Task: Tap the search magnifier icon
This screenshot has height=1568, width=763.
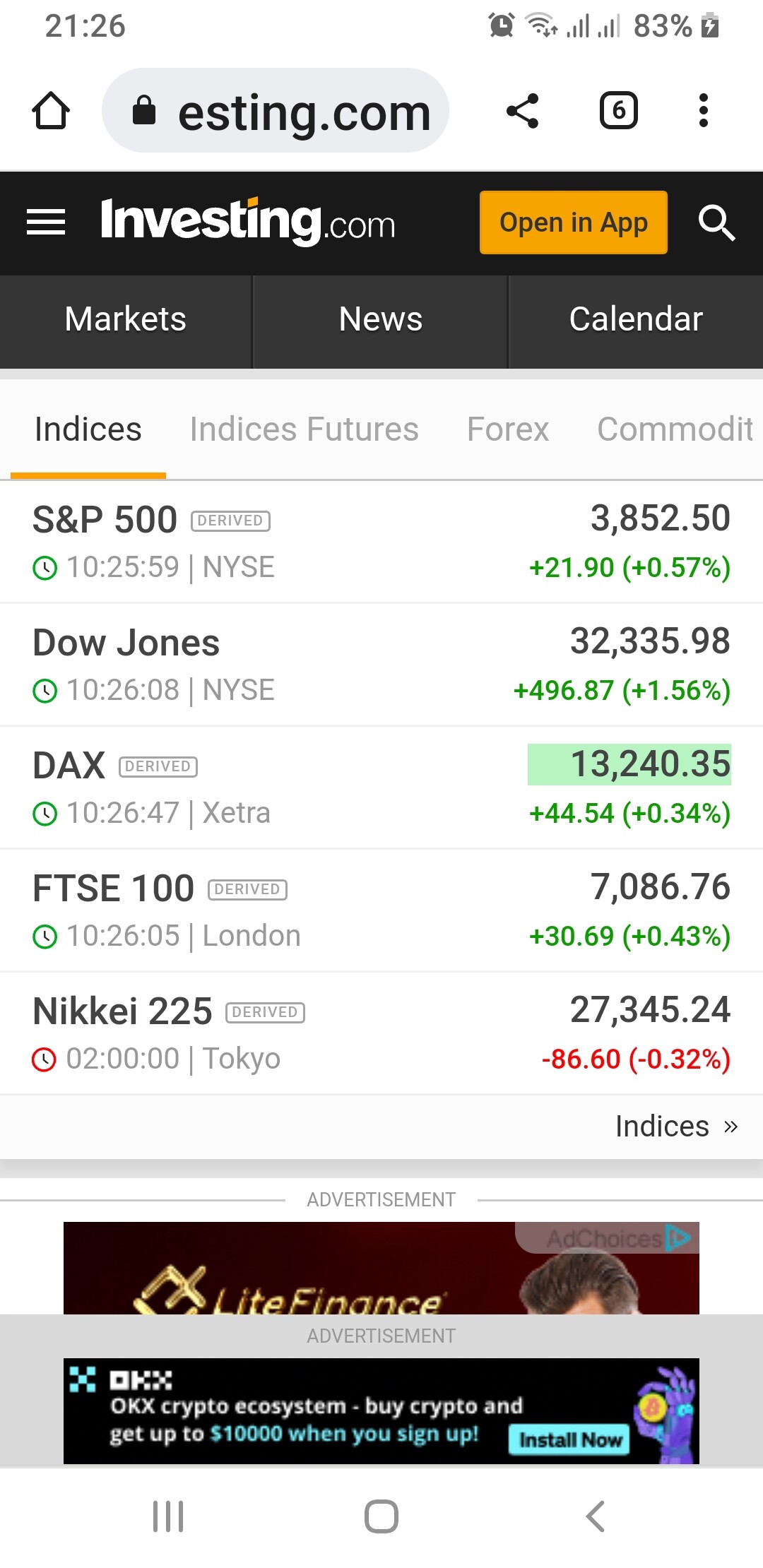Action: pyautogui.click(x=716, y=222)
